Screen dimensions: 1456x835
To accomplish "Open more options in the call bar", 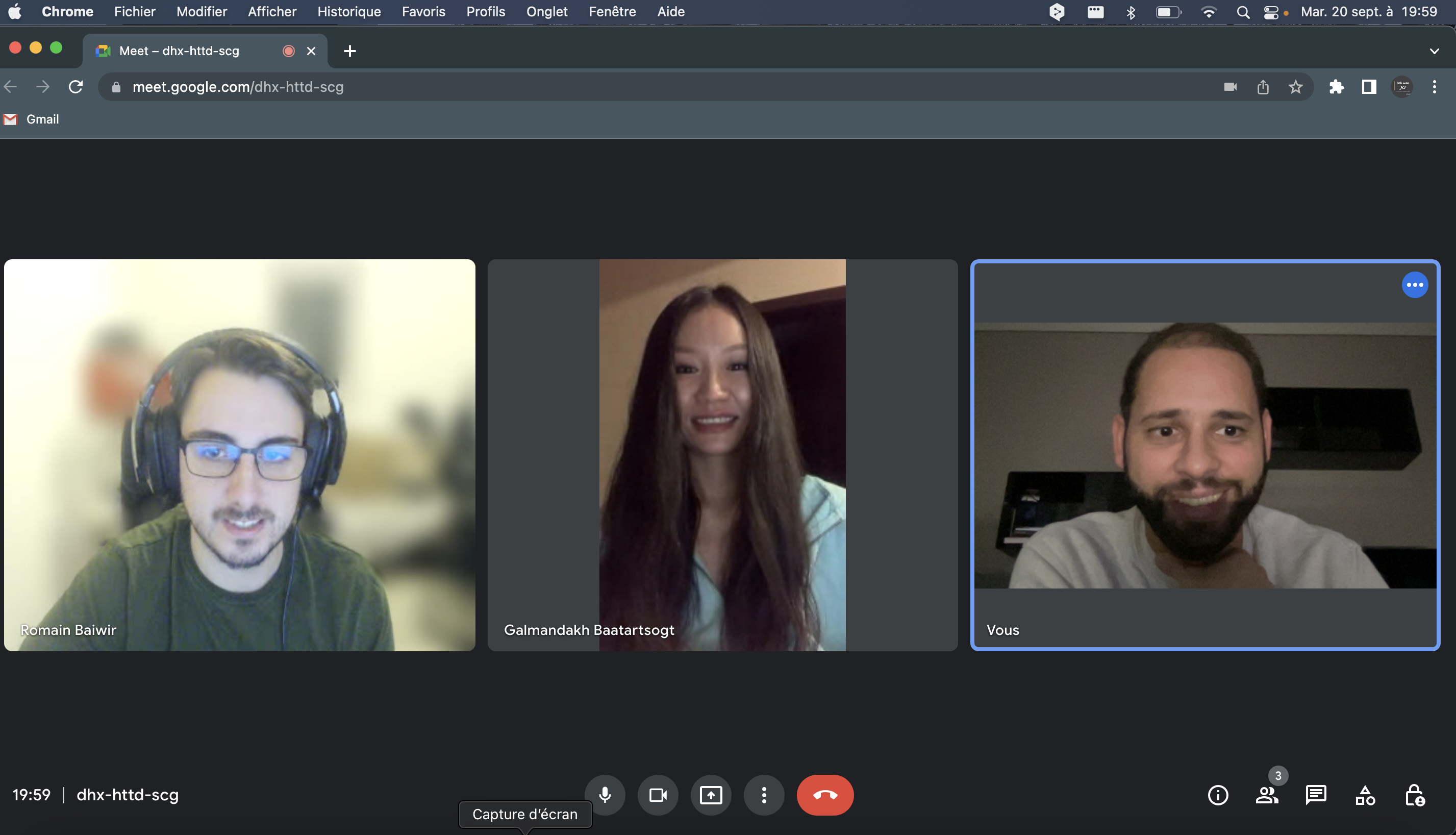I will pos(764,795).
